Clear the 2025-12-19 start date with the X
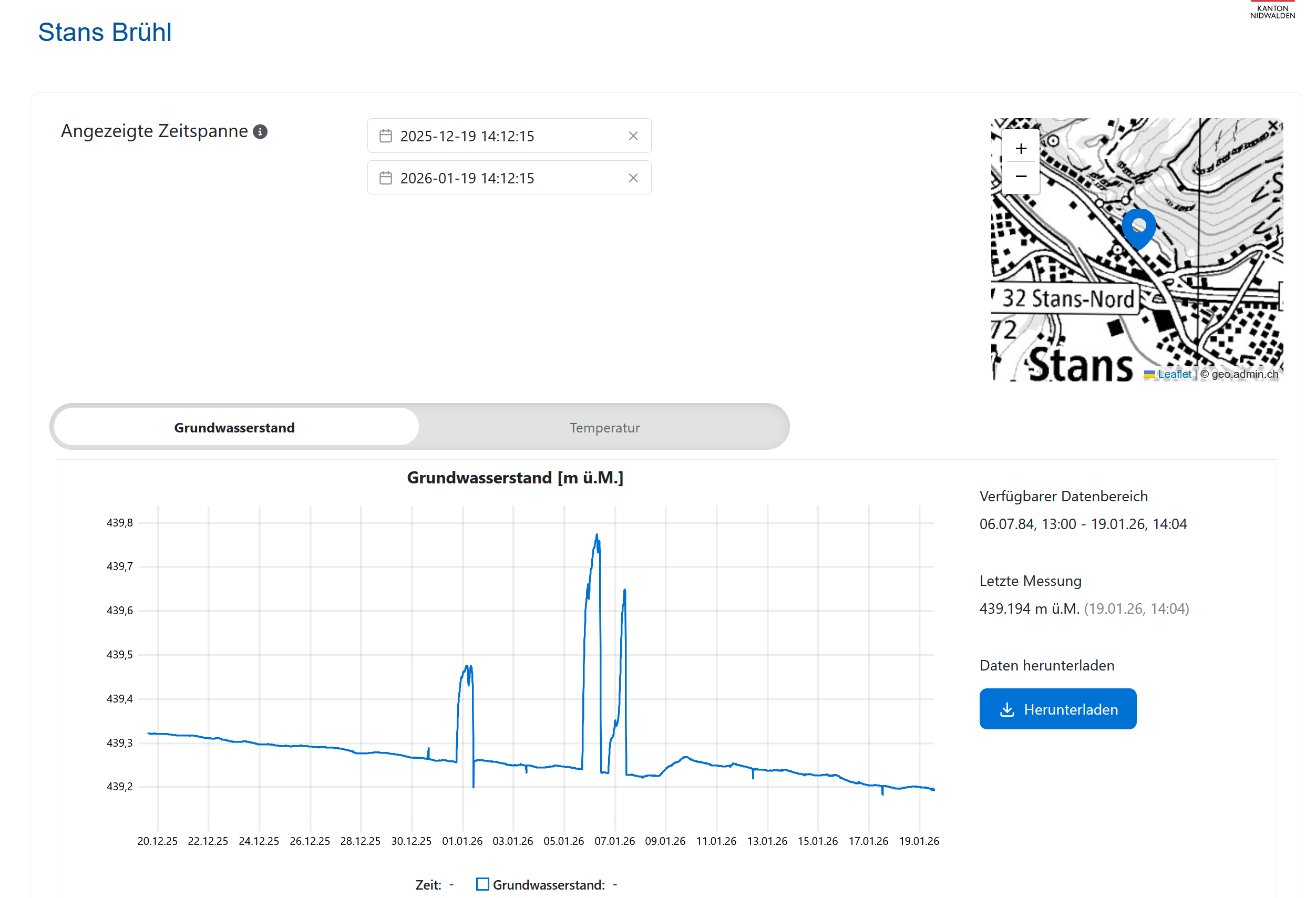The height and width of the screenshot is (898, 1316). (633, 136)
